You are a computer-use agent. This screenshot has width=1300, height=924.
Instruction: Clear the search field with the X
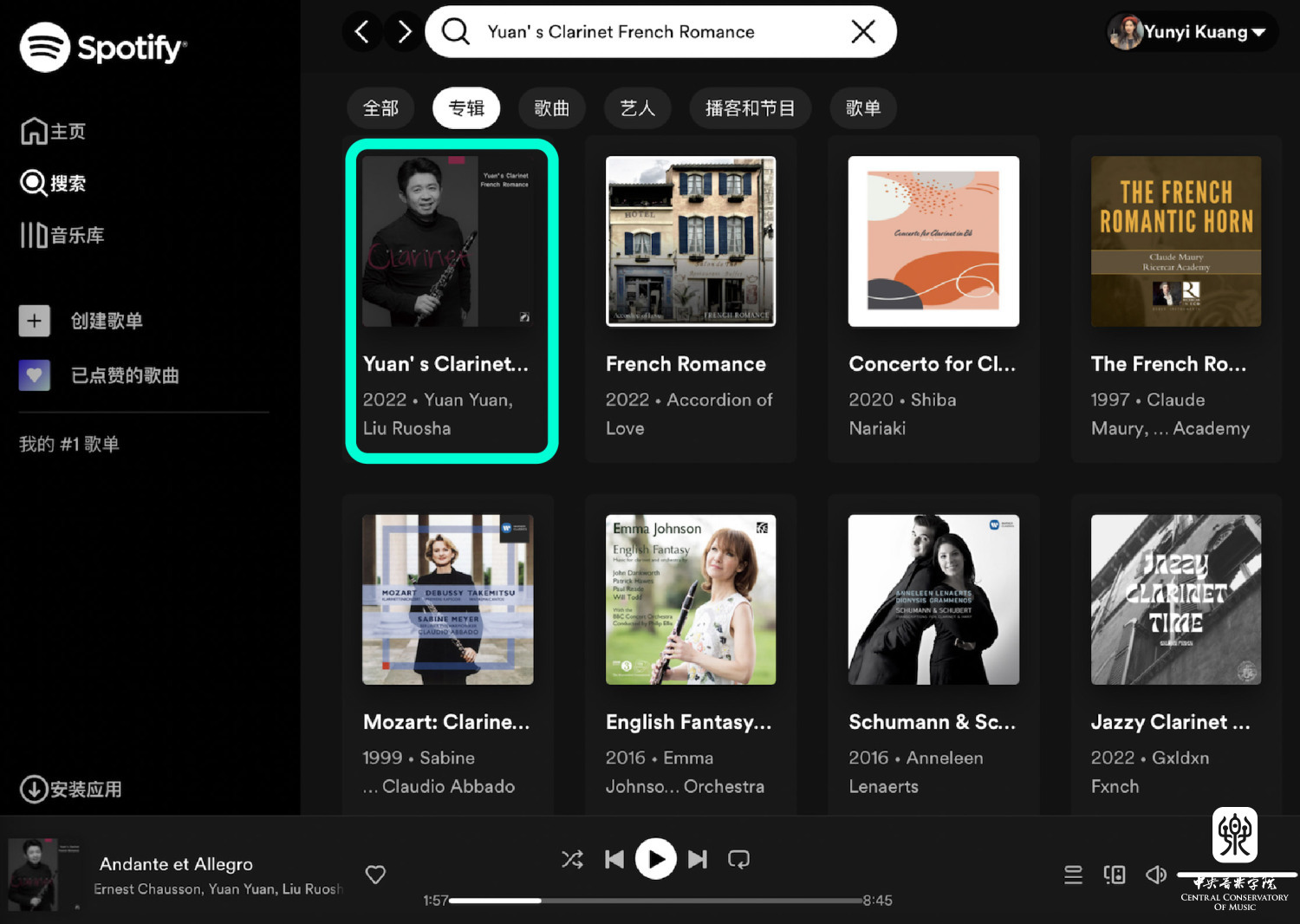[x=862, y=32]
